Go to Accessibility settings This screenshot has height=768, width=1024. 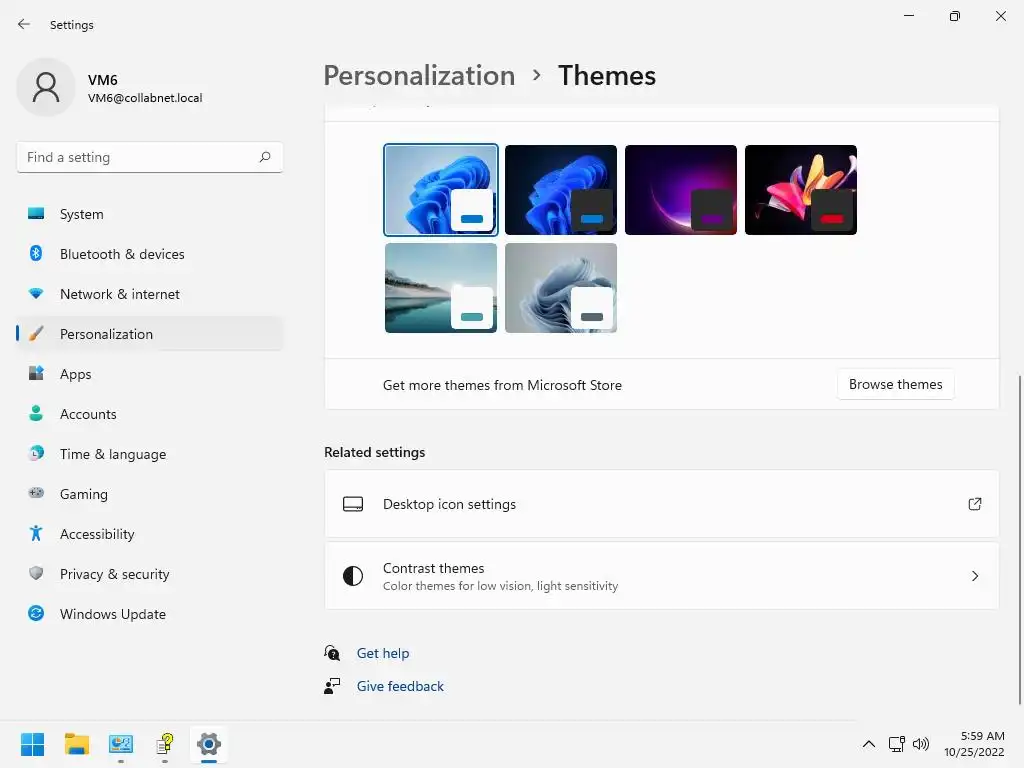pyautogui.click(x=150, y=534)
